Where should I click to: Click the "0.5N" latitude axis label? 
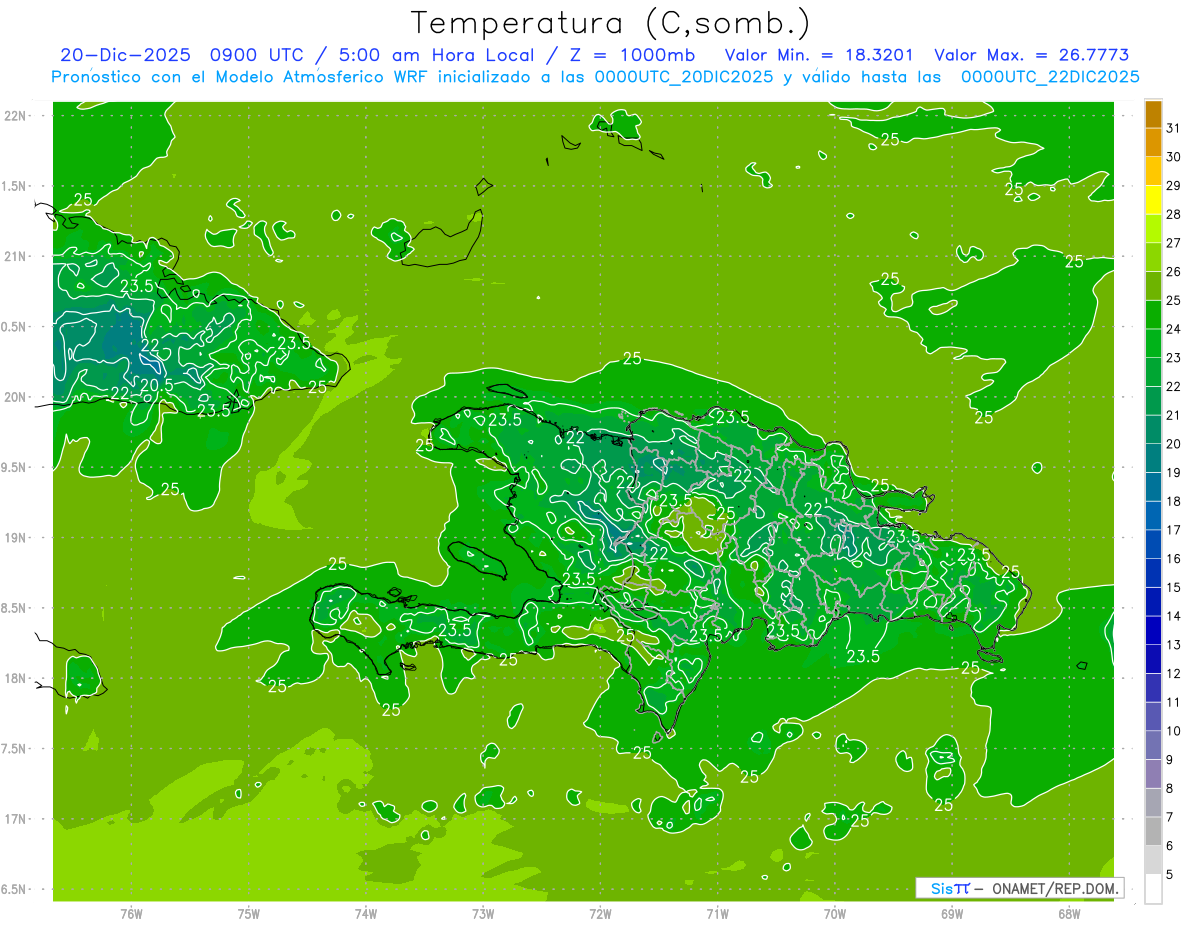(x=15, y=327)
